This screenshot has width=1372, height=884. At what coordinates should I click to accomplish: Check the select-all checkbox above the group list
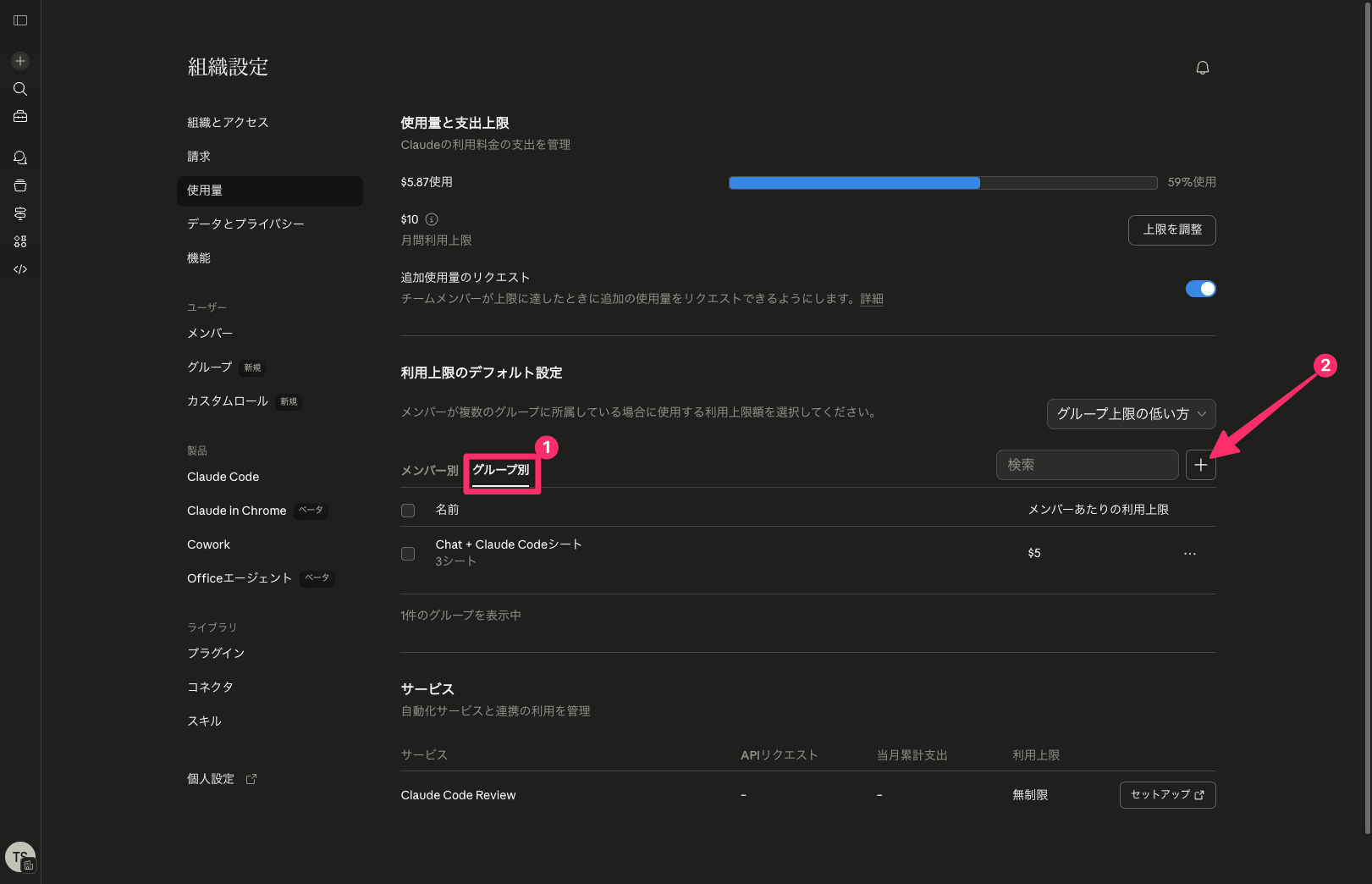407,510
